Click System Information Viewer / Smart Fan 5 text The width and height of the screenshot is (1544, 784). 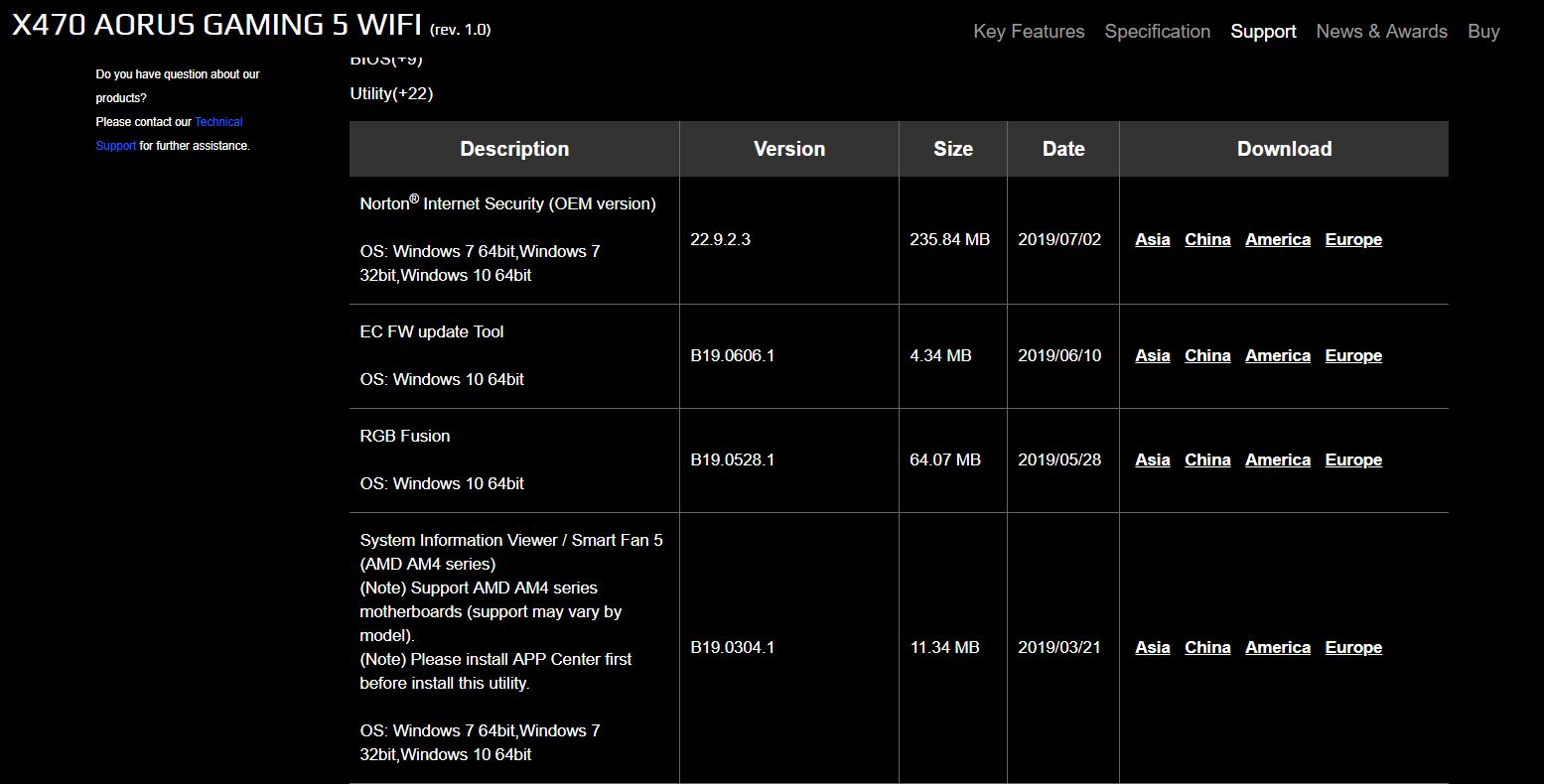tap(511, 540)
